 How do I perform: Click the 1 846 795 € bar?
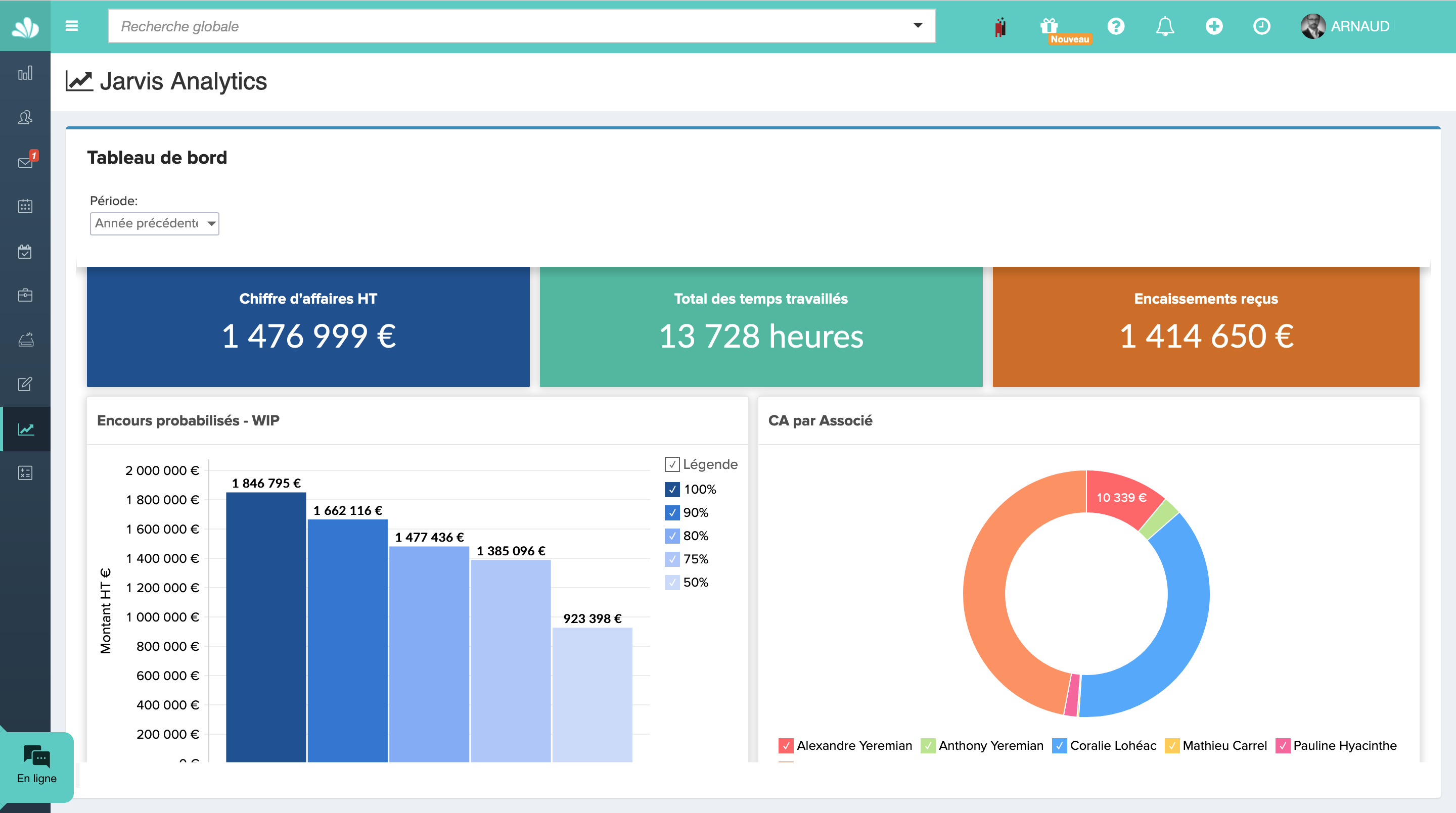pos(265,627)
